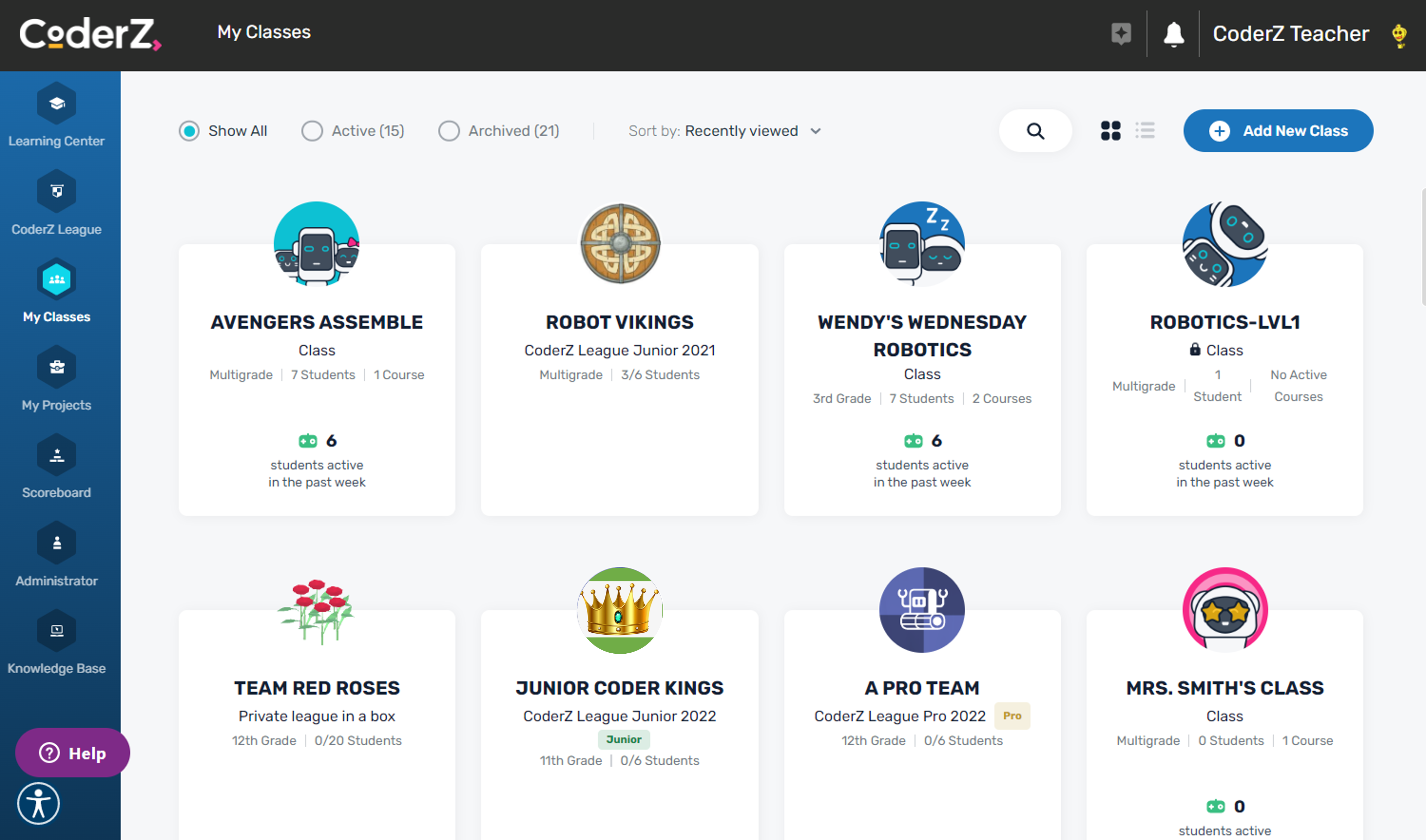The width and height of the screenshot is (1426, 840).
Task: Click "CoderZ League Junior 2021" subtitle
Action: tap(620, 350)
